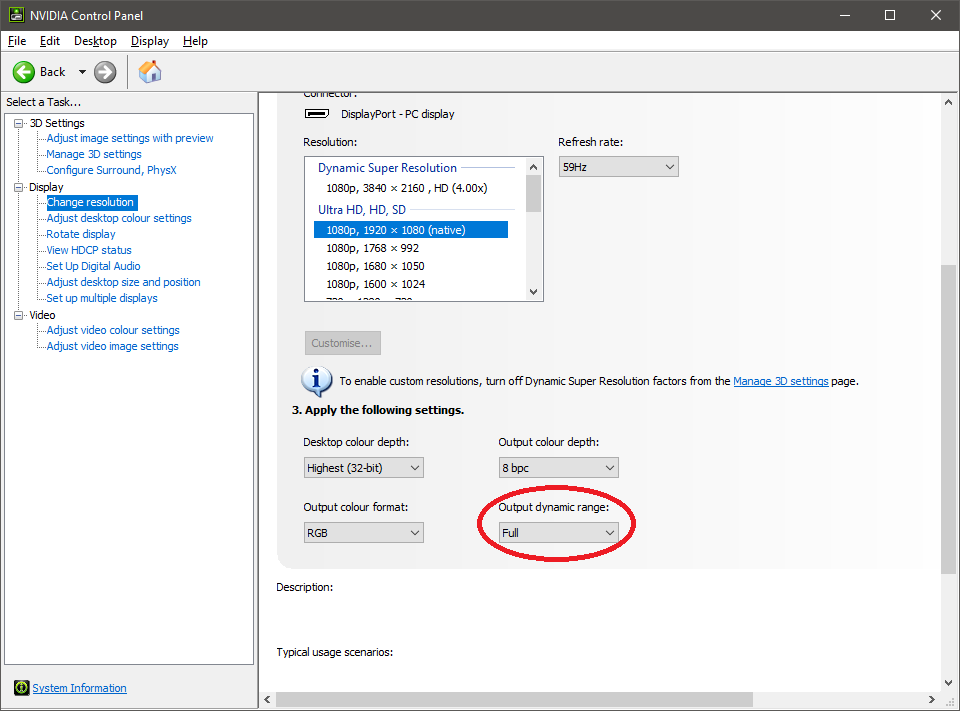
Task: Open the Back history dropdown arrow
Action: (x=82, y=72)
